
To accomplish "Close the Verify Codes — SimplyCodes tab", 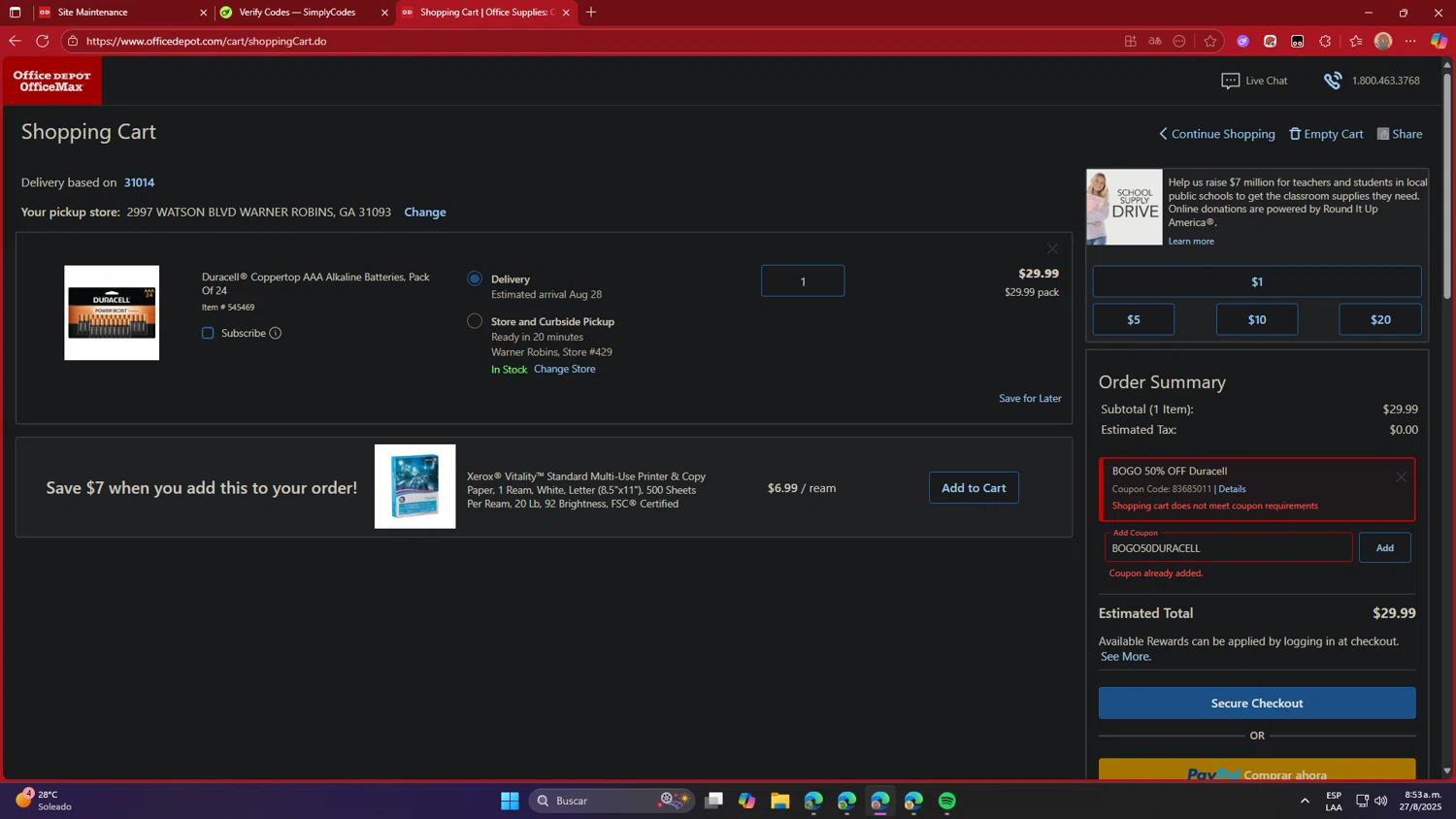I will 384,13.
